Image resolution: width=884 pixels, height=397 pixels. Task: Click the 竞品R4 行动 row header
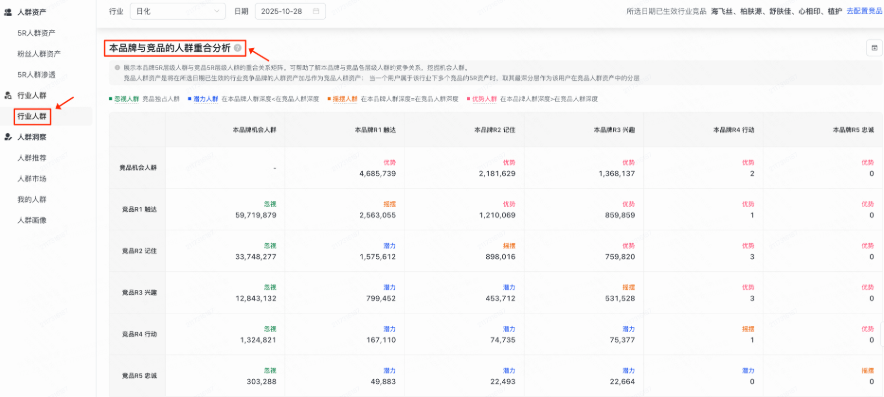[139, 334]
